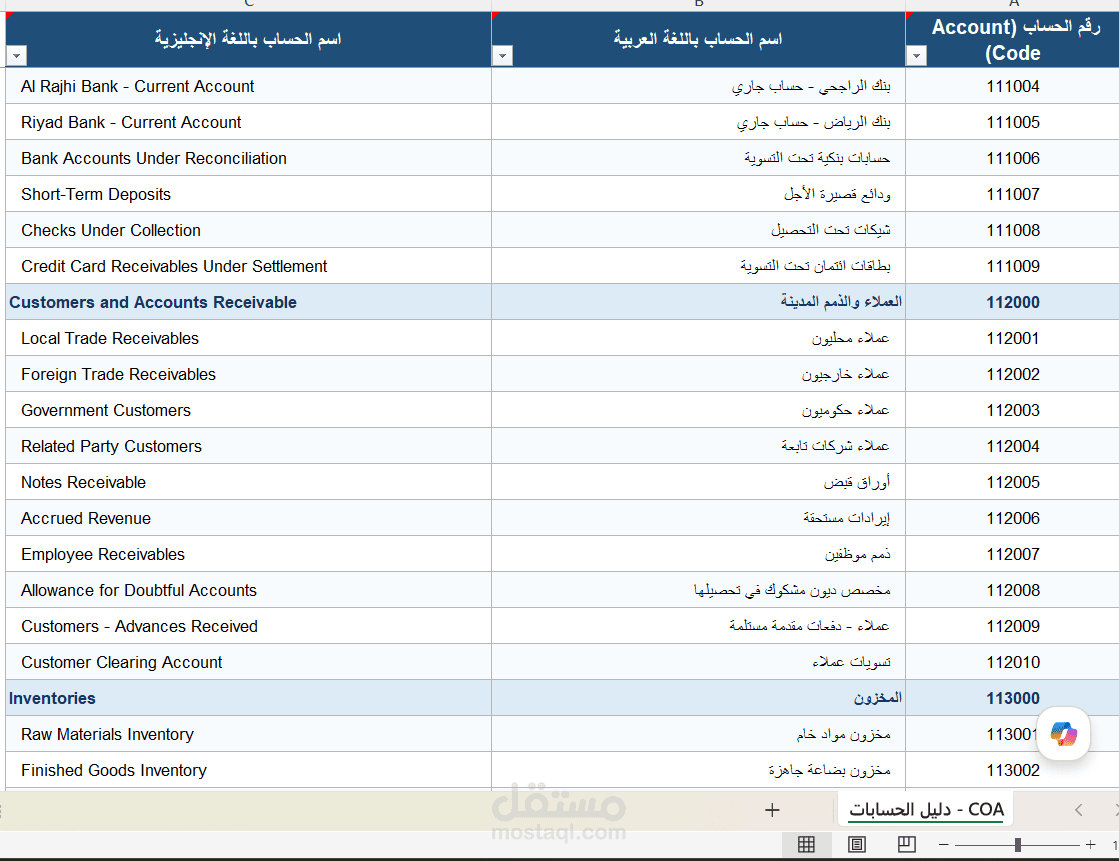Click the sheet tabs scroll left arrow

coord(1078,810)
